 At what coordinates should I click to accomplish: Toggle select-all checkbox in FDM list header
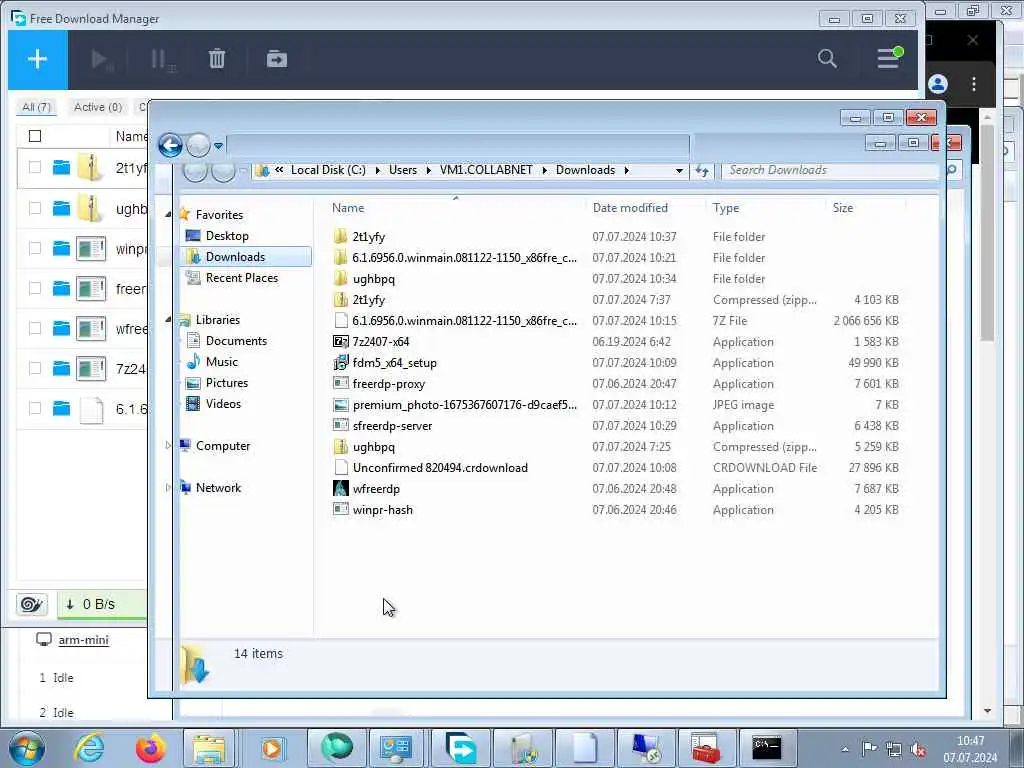35,136
